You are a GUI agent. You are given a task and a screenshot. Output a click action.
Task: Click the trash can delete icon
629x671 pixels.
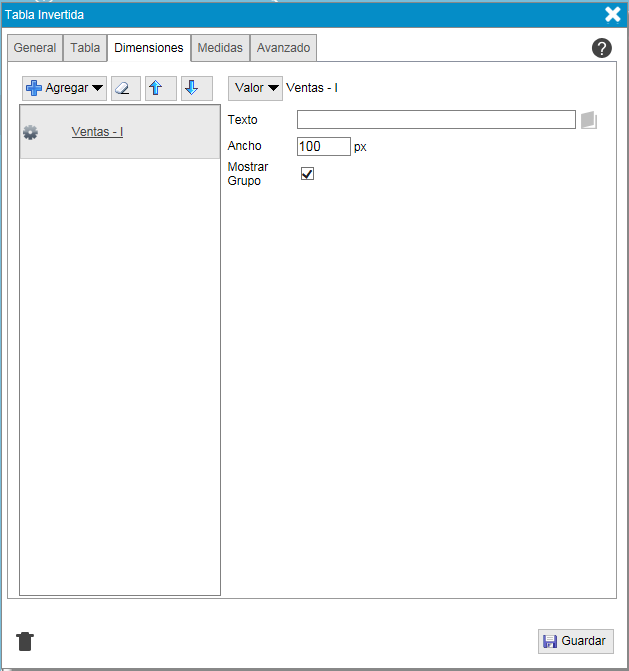pyautogui.click(x=26, y=642)
